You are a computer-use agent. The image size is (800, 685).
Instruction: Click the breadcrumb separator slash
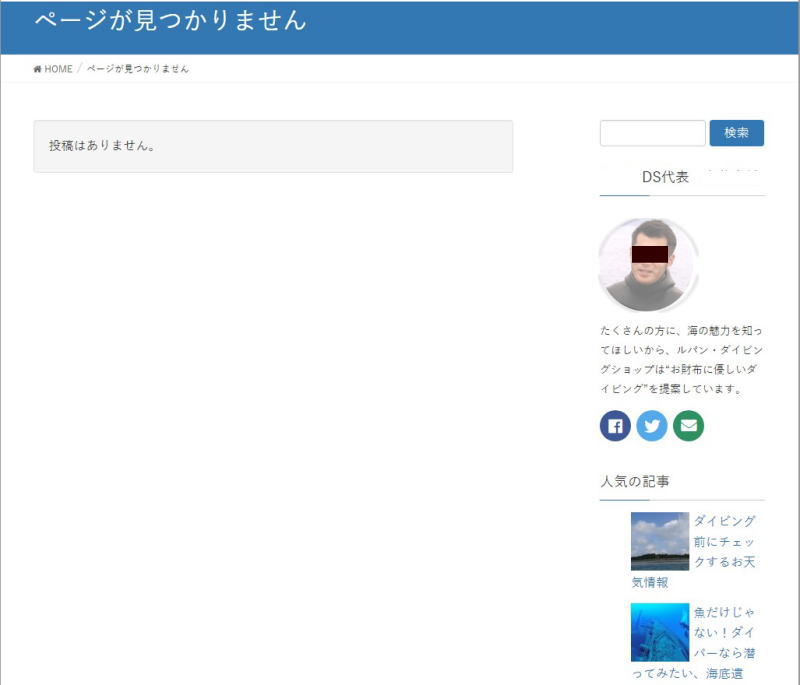coord(78,68)
